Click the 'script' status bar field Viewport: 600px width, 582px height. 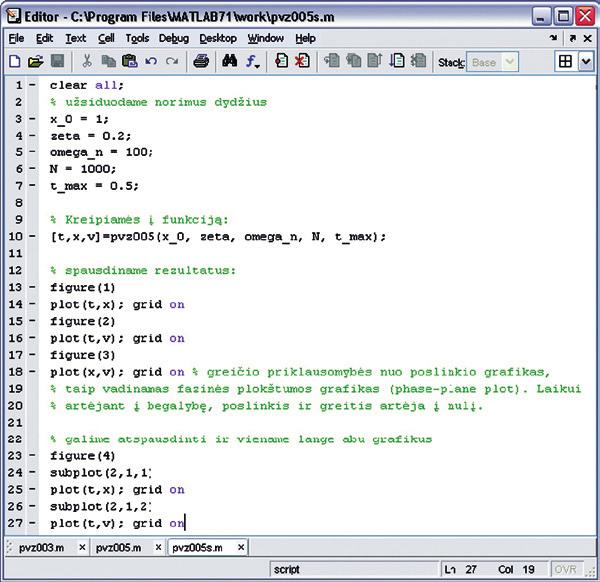coord(354,570)
